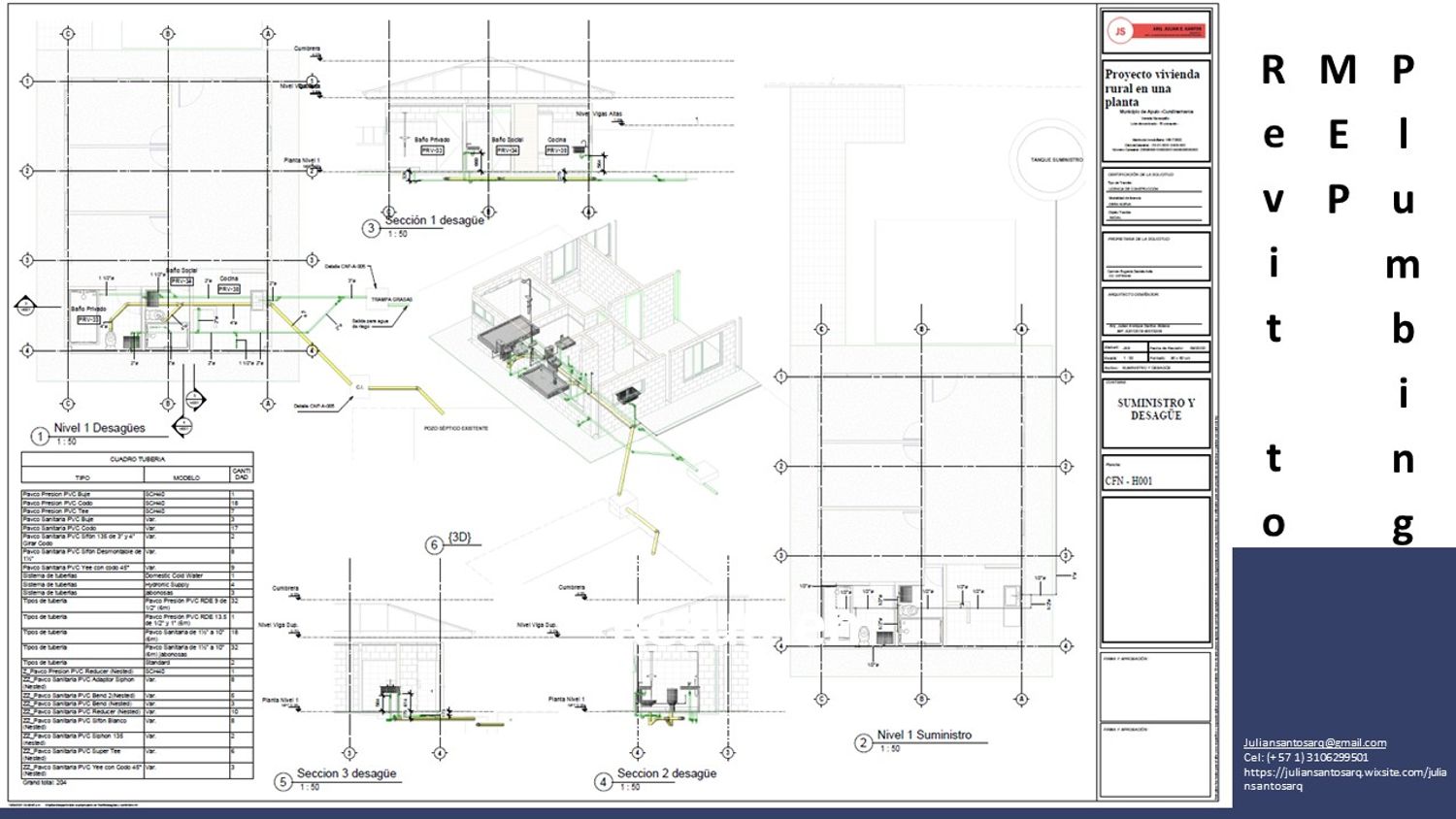The width and height of the screenshot is (1456, 819).
Task: Click view number 4 bubble for Sección 2 desagüe
Action: click(604, 781)
